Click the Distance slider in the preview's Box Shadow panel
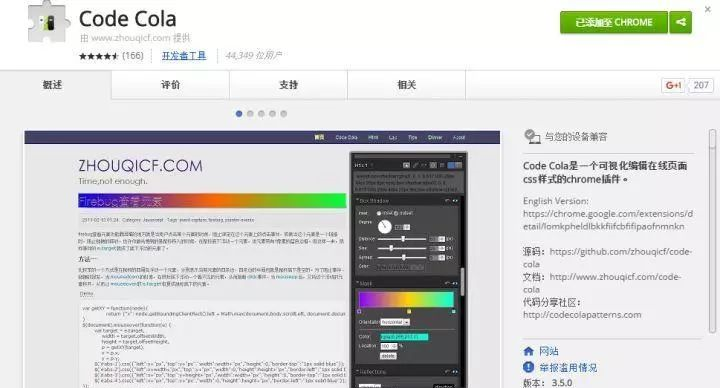Screen dimensions: 720x388 click(402, 239)
